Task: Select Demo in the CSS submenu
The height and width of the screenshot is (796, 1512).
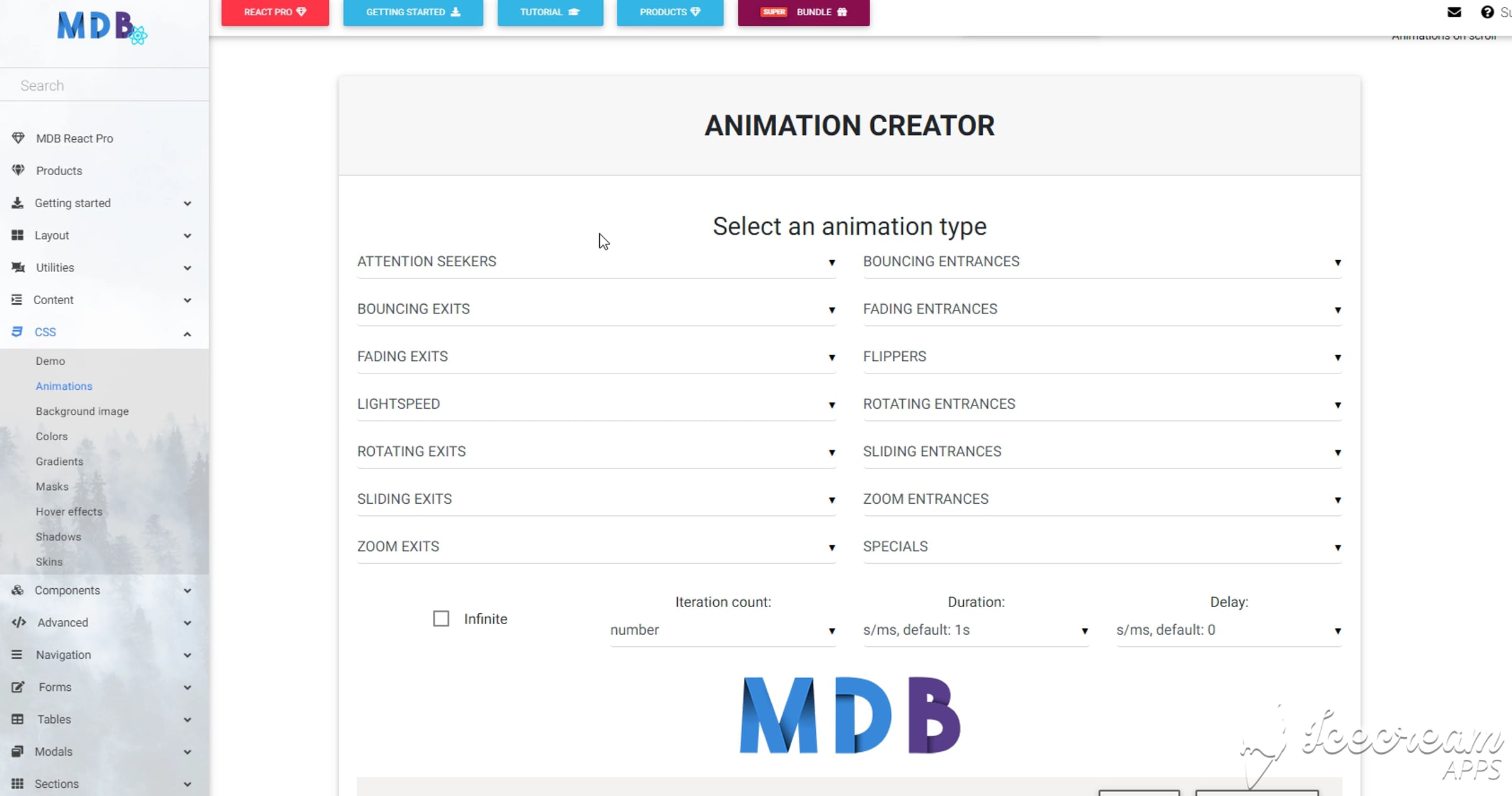Action: click(50, 361)
